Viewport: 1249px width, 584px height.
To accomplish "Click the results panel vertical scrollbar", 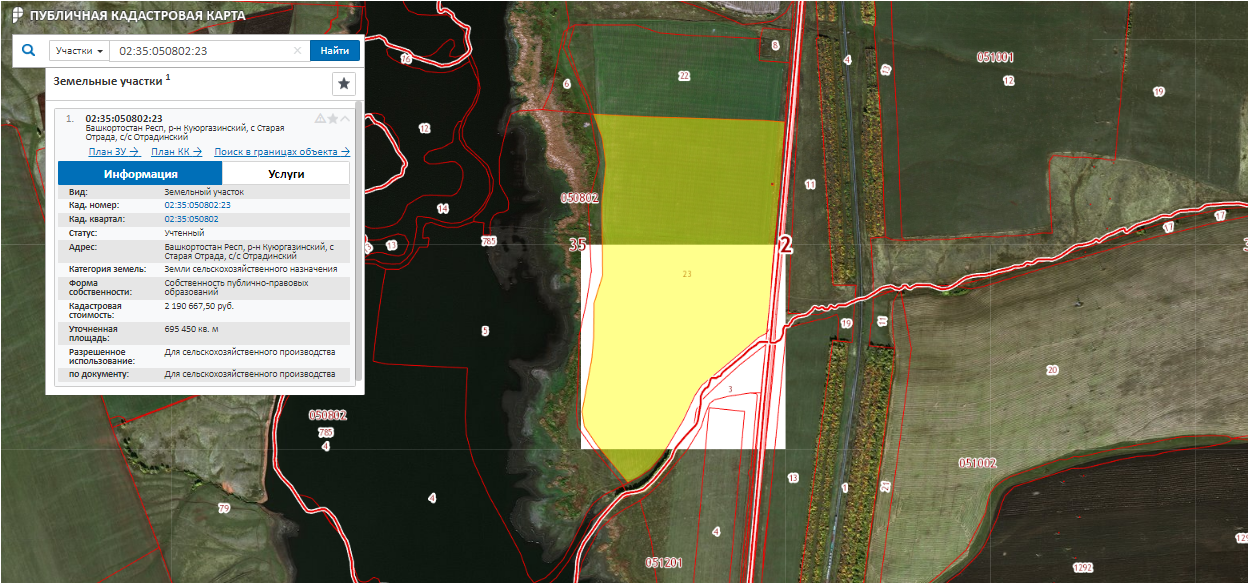I will (358, 250).
